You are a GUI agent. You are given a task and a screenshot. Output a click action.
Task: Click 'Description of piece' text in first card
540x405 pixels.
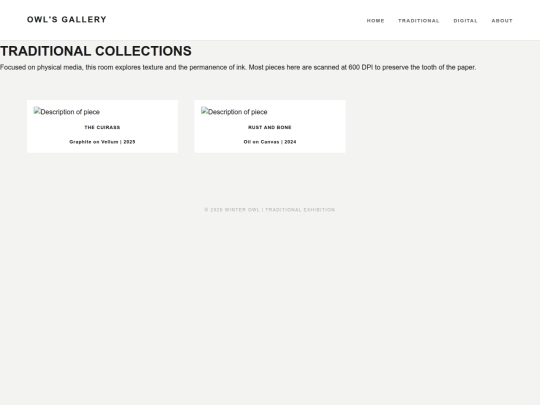tap(70, 112)
